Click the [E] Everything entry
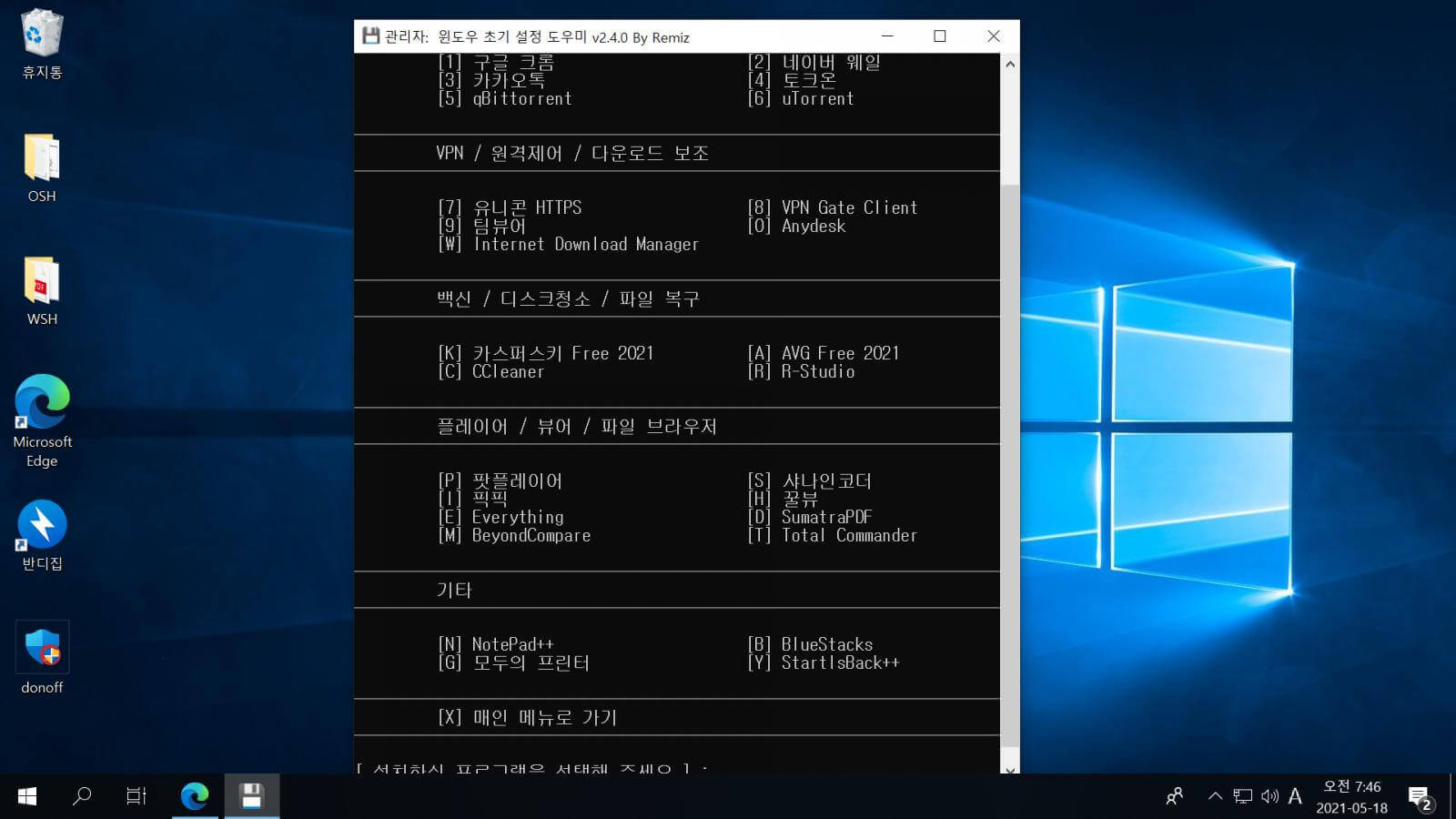1456x819 pixels. (x=500, y=517)
